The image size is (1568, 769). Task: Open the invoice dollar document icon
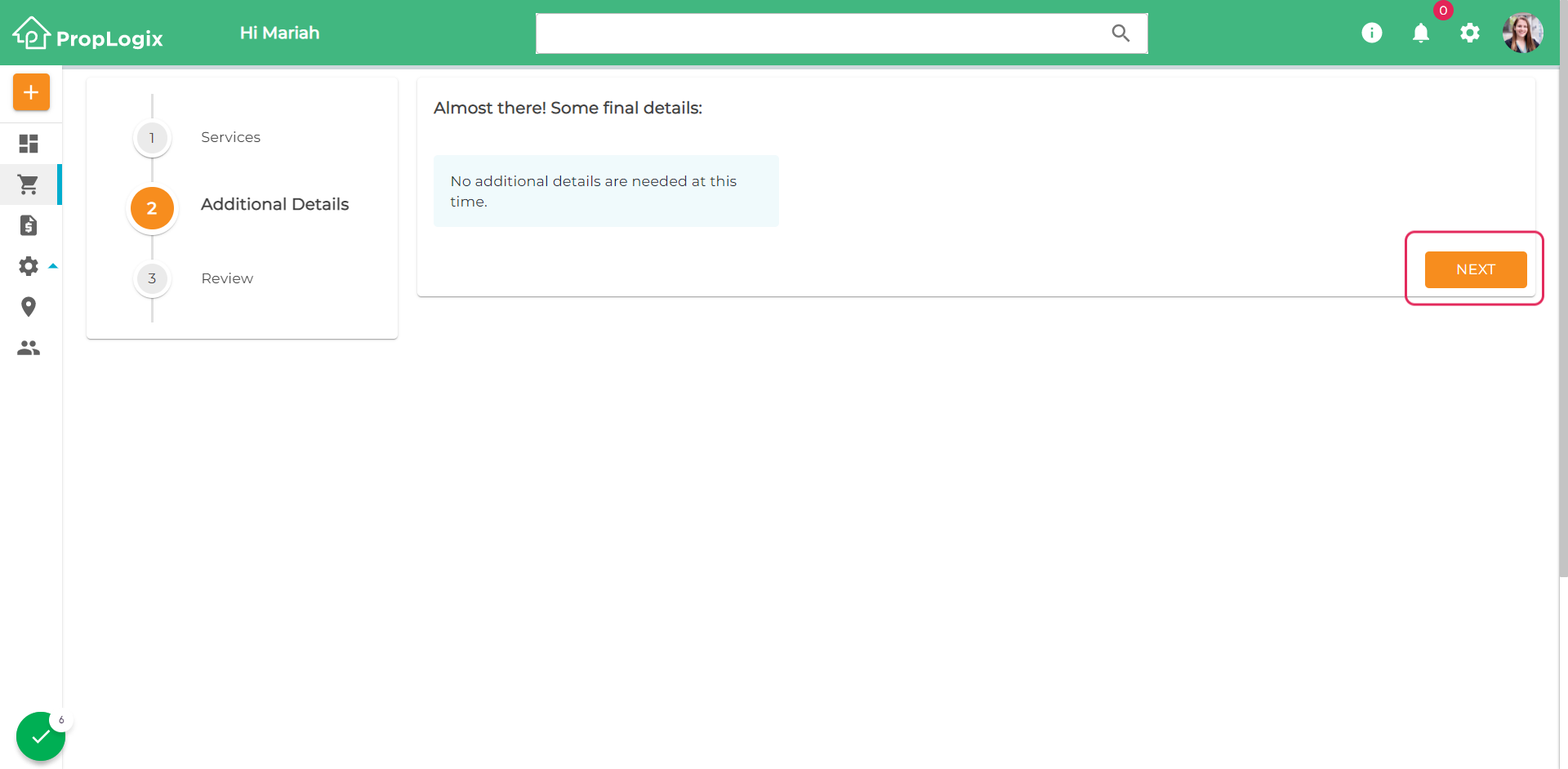29,225
